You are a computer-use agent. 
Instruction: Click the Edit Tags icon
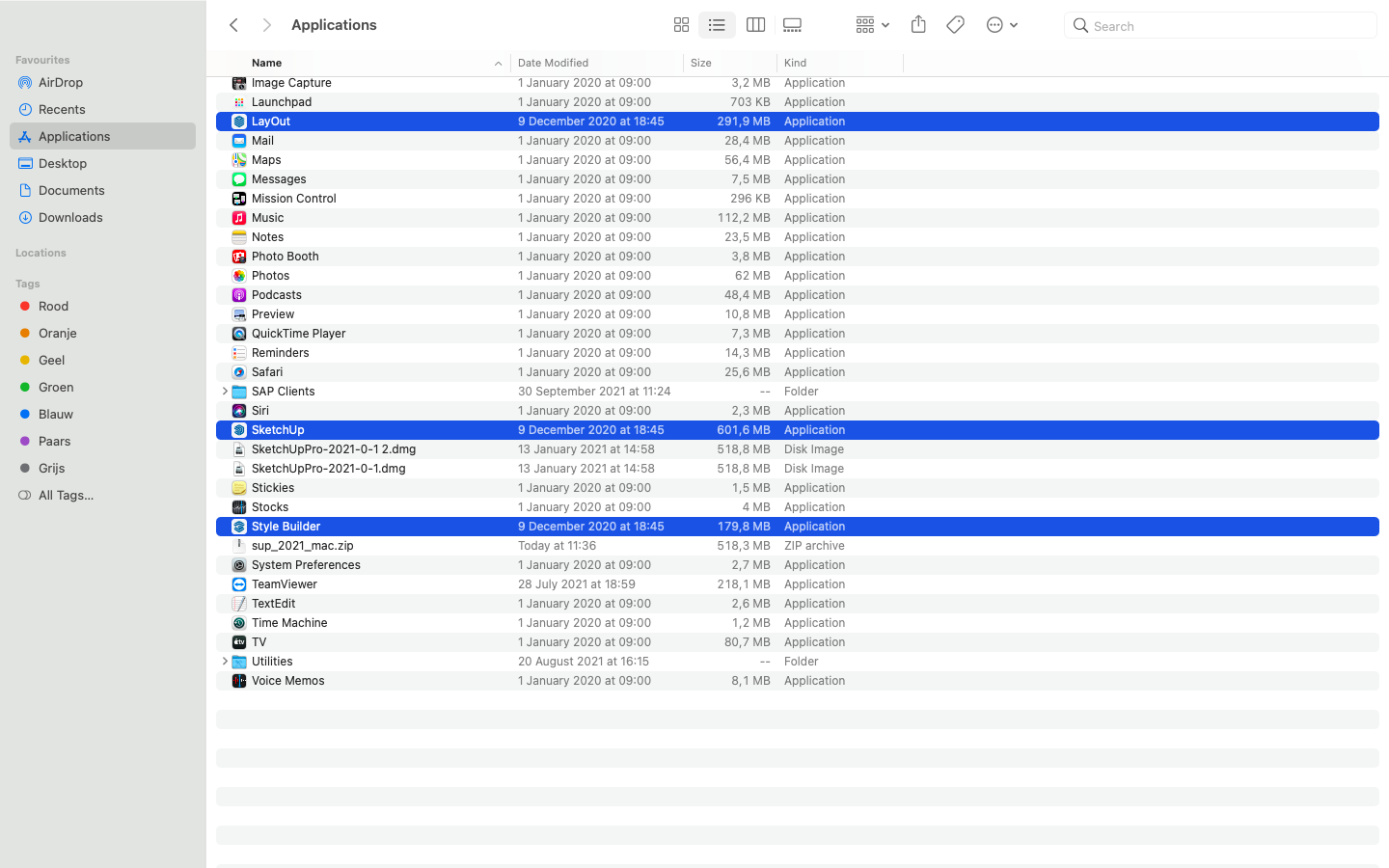point(955,25)
